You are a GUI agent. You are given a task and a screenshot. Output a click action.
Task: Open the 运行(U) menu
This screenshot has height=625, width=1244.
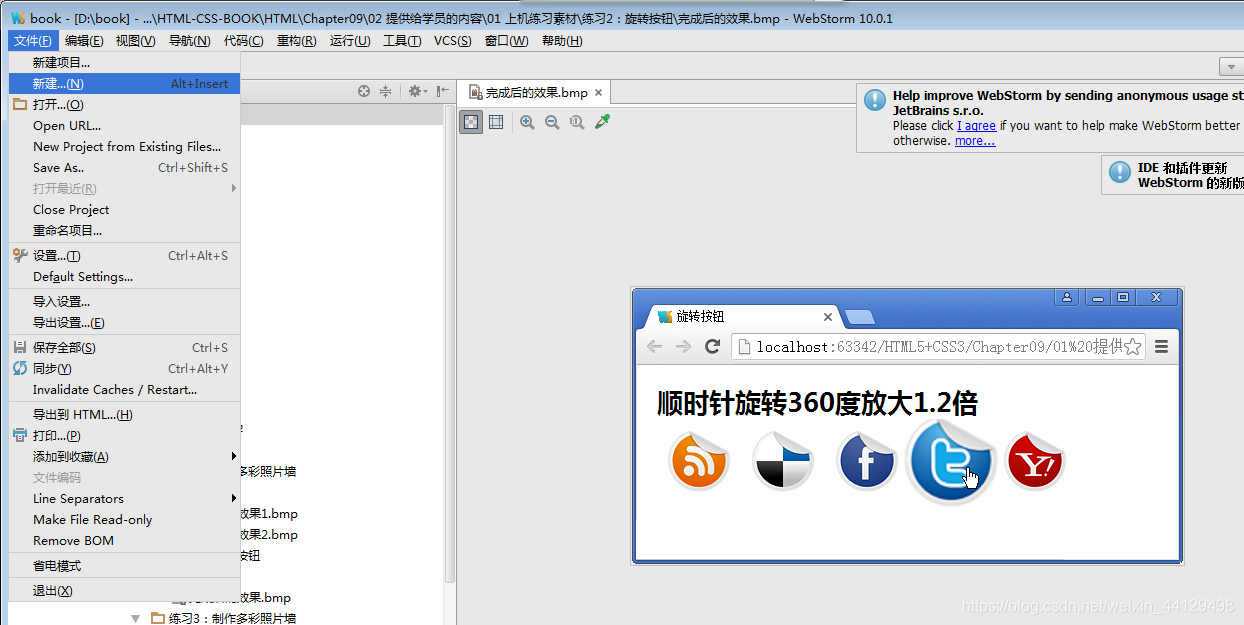click(350, 41)
